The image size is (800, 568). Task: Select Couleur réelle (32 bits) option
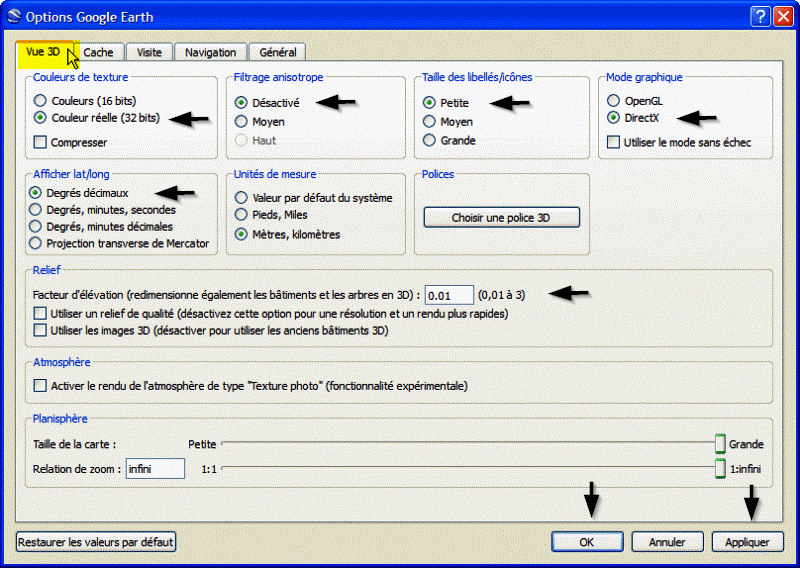click(x=40, y=118)
